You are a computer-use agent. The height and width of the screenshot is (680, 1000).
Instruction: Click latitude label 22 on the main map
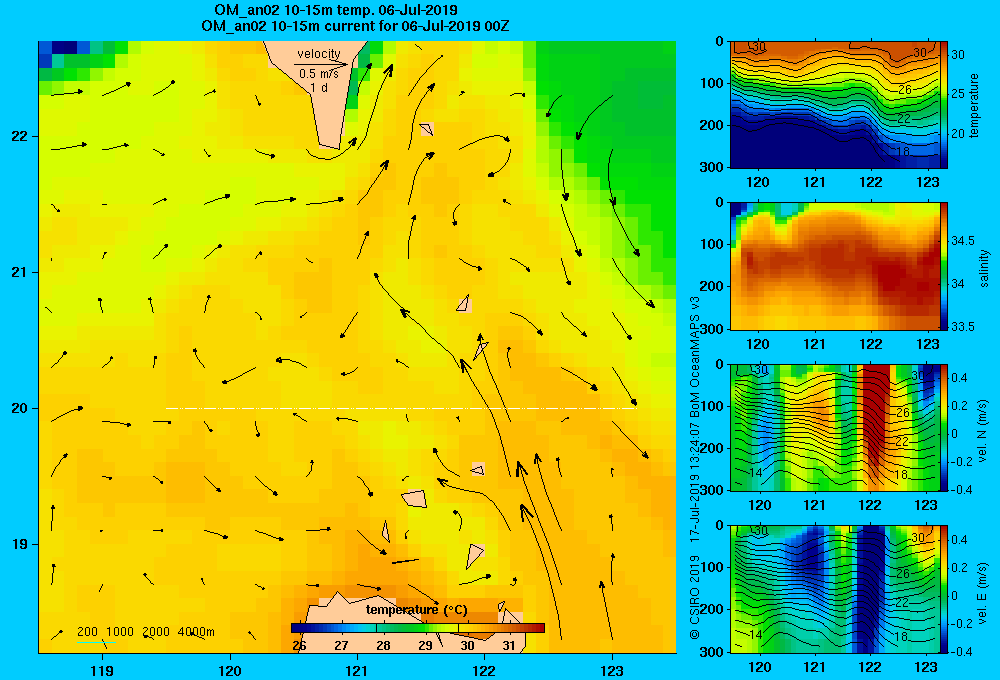click(x=19, y=136)
